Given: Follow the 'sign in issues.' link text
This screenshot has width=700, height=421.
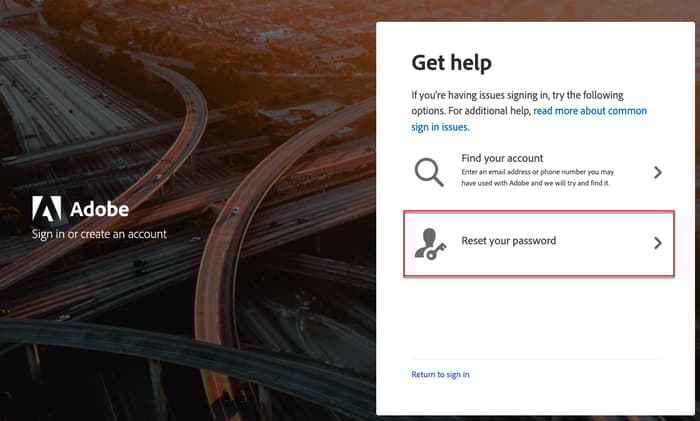Looking at the screenshot, I should click(440, 127).
